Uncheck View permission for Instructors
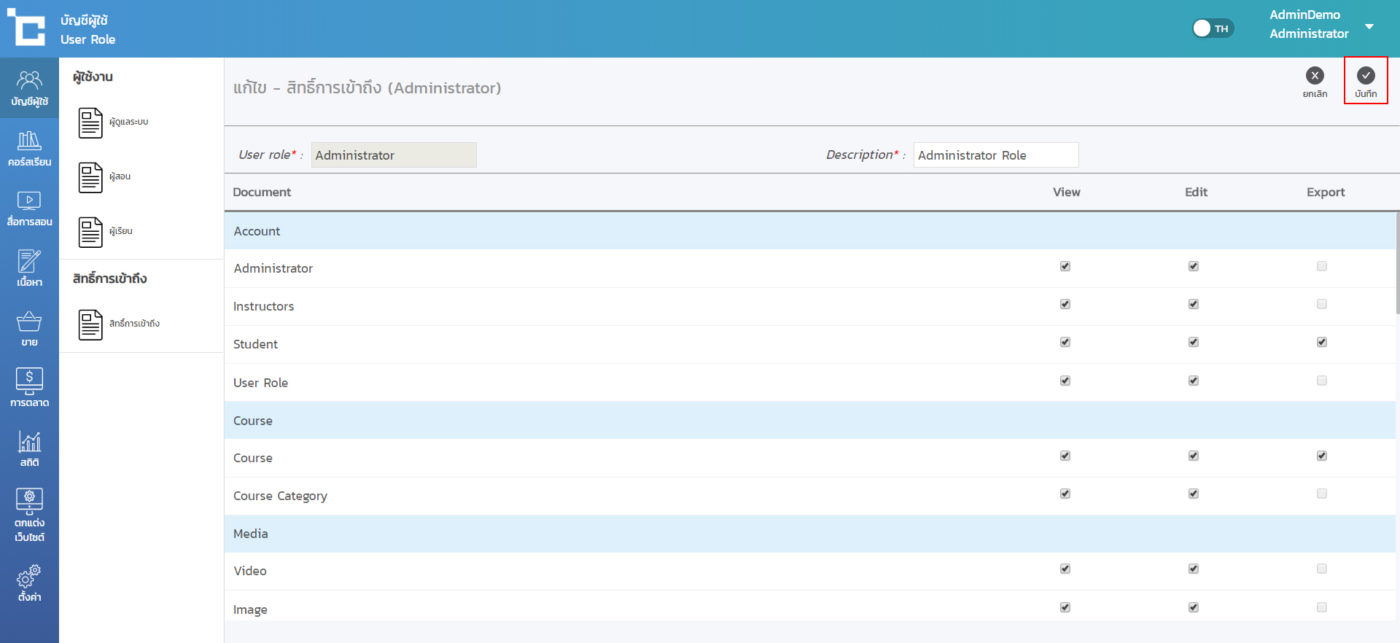 1065,304
